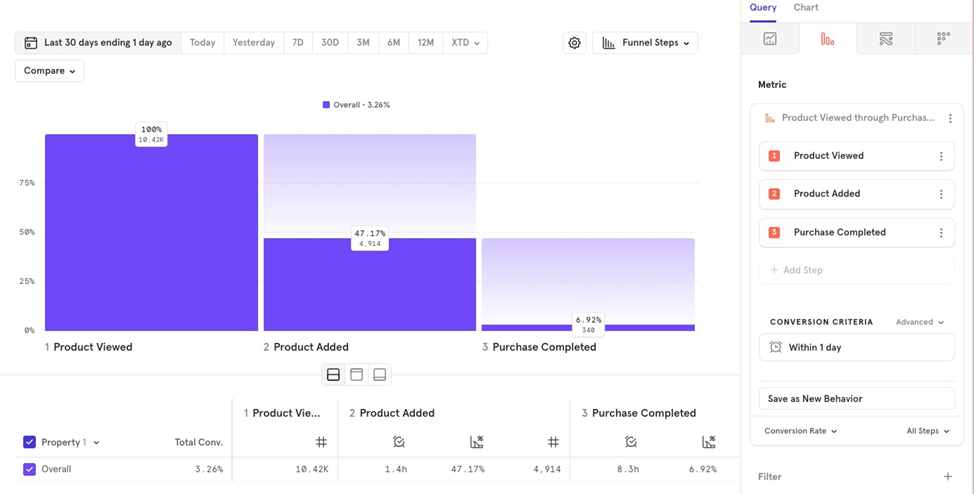The height and width of the screenshot is (494, 974).
Task: Open more options for Product Viewed step
Action: [941, 156]
